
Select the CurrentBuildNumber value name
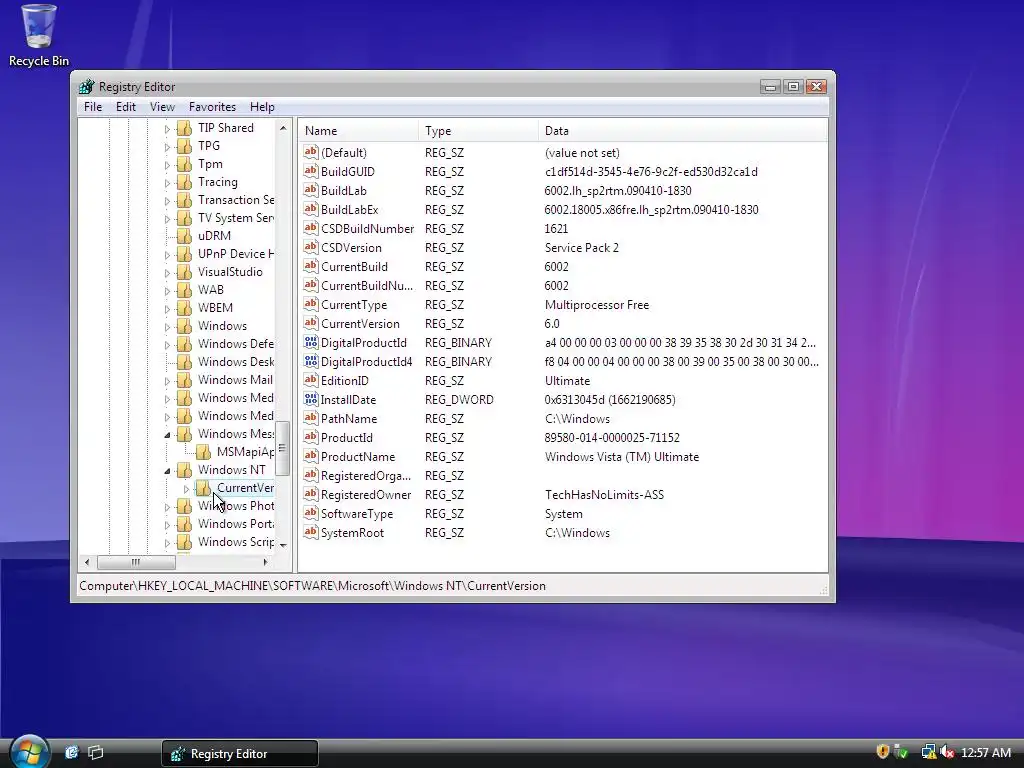(366, 285)
